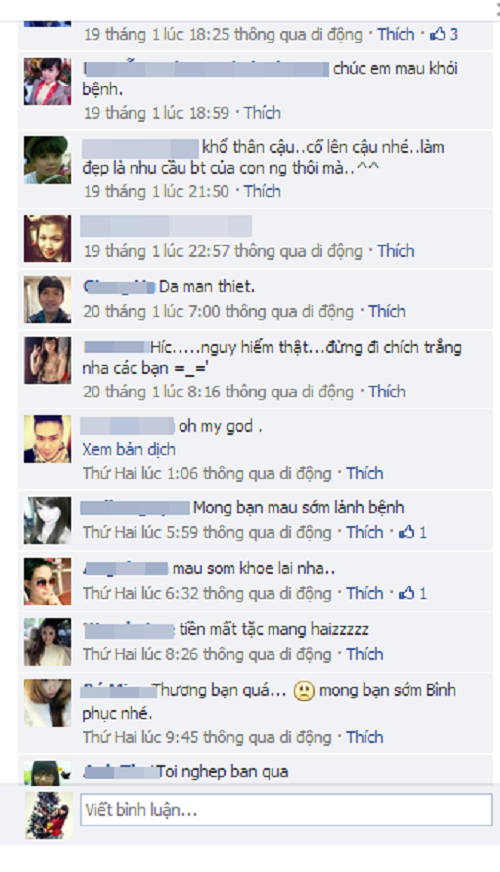Click the sad face emoticon in the comment

pyautogui.click(x=304, y=691)
